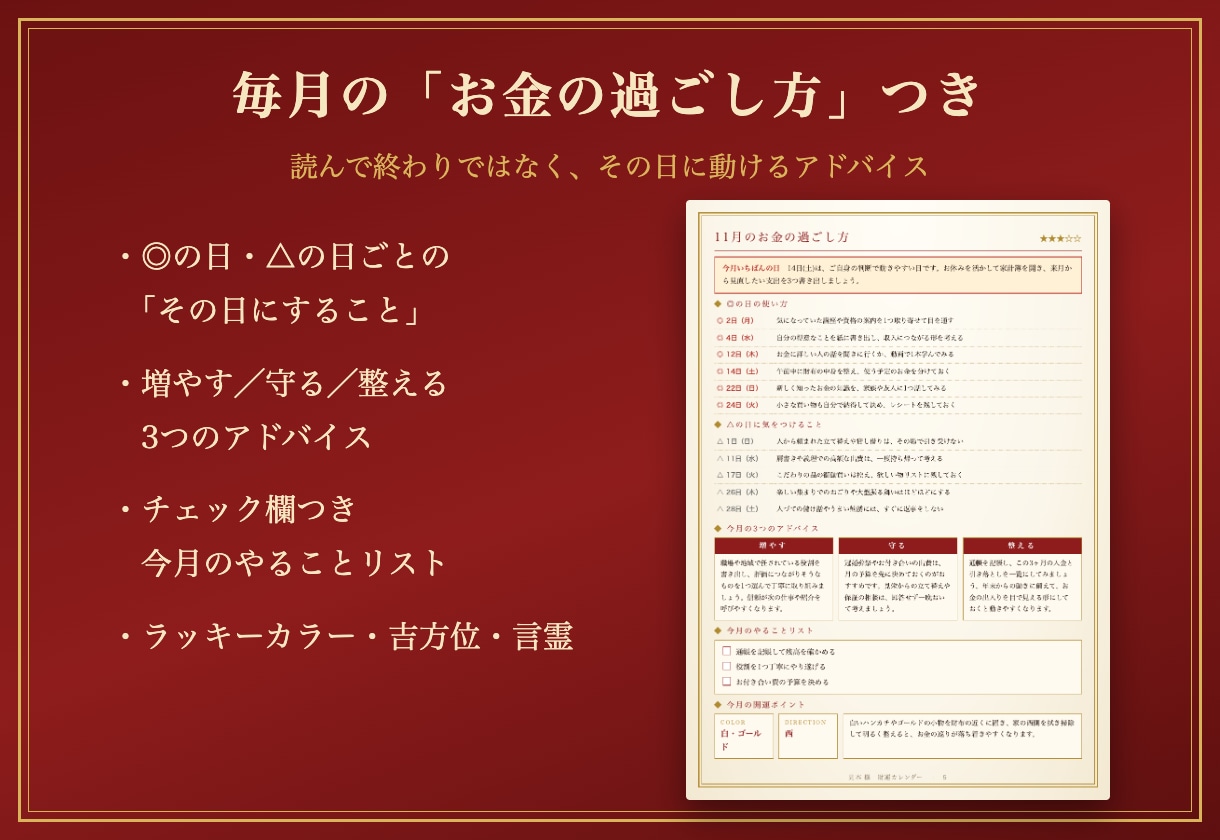This screenshot has width=1220, height=840.
Task: Check the second to-do list checkbox
Action: click(x=727, y=666)
